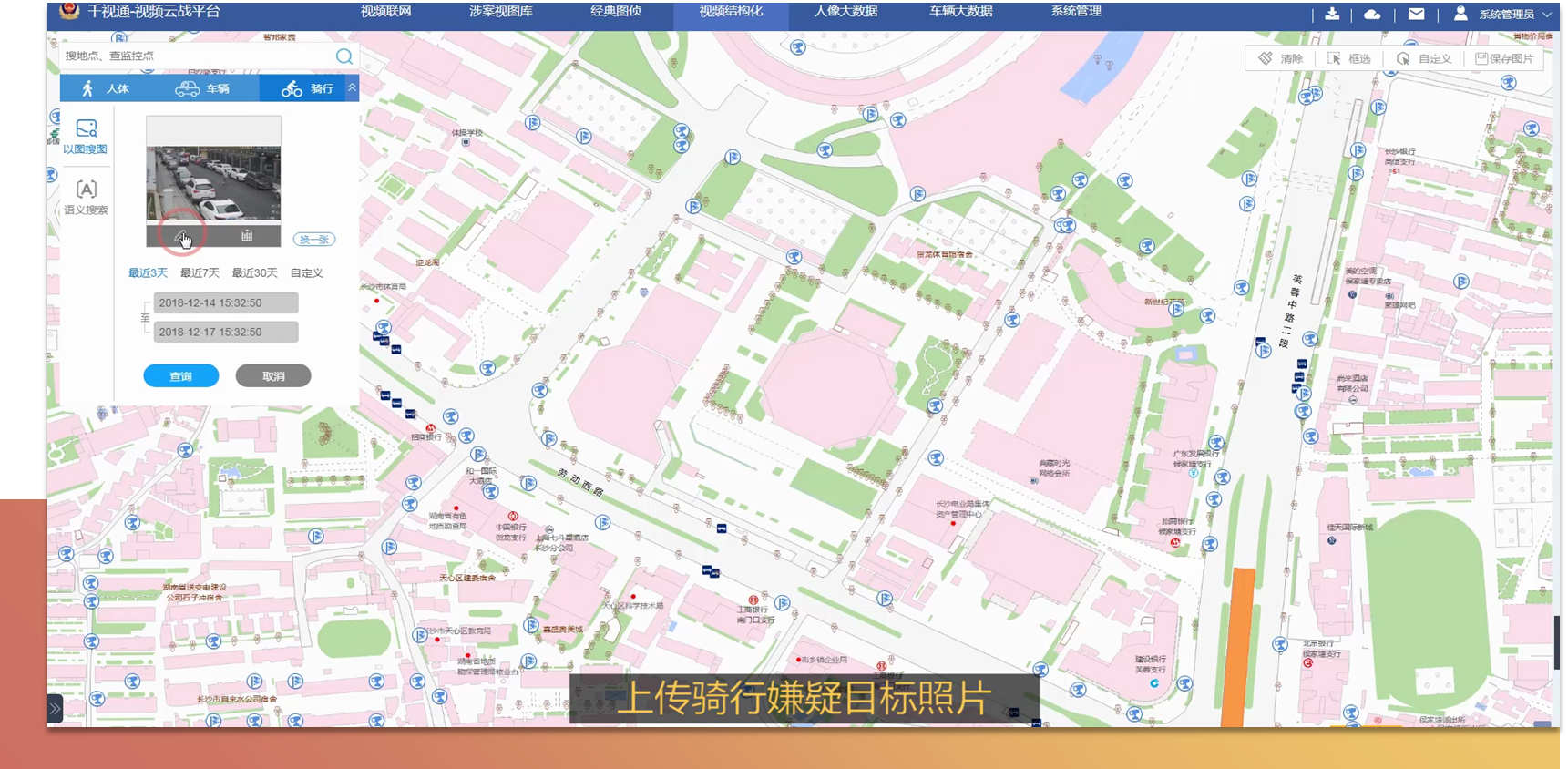This screenshot has width=1568, height=769.
Task: Click the 工商银行南门口支行 map marker
Action: coord(753,600)
